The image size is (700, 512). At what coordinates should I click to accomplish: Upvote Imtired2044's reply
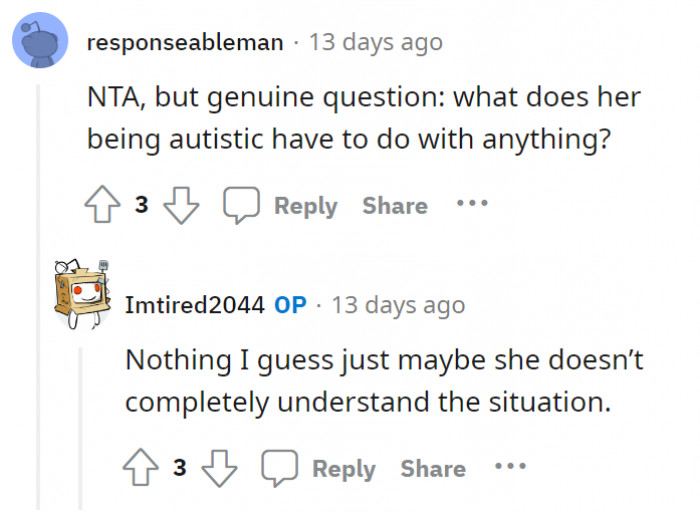142,468
